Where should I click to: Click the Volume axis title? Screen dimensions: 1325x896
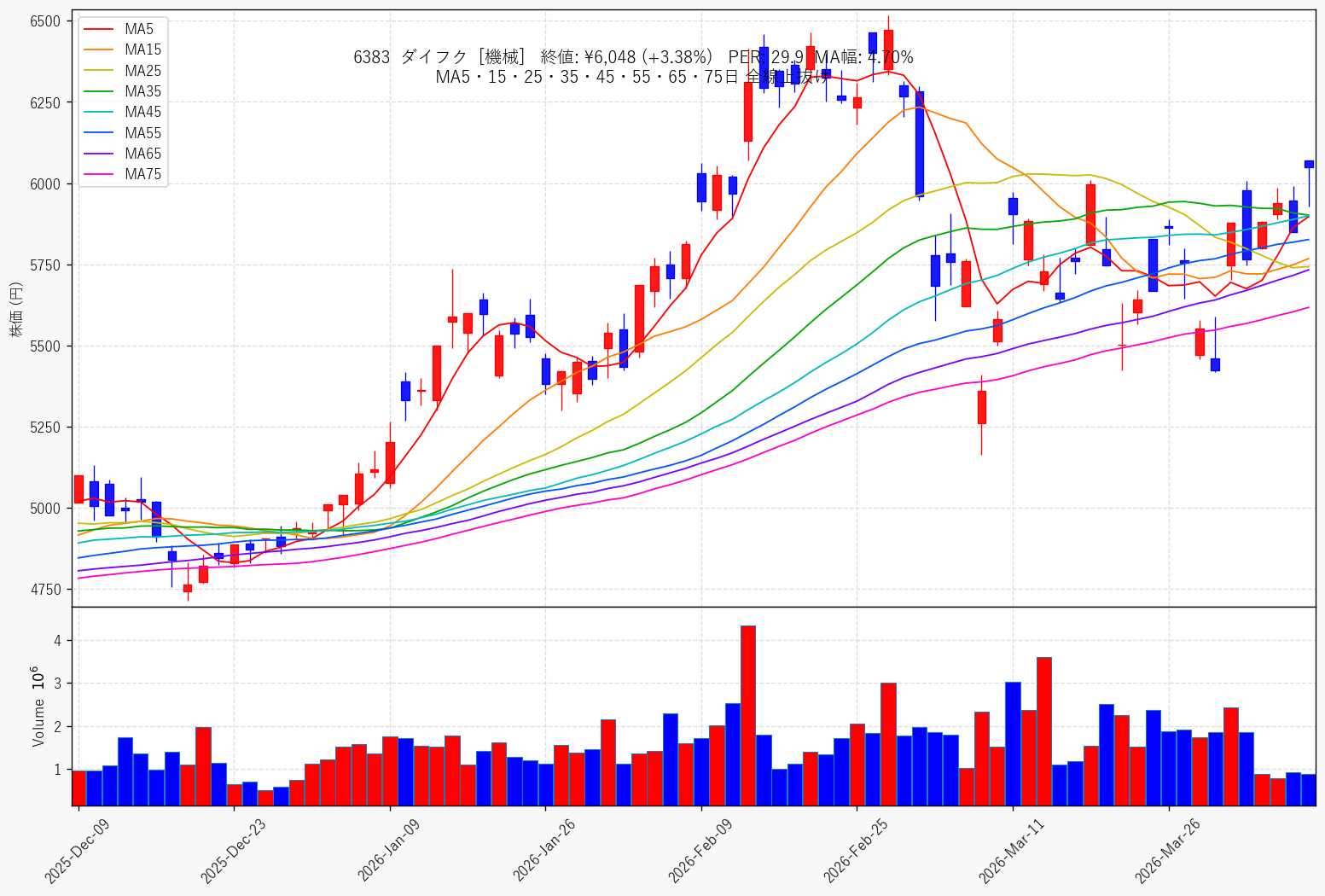click(38, 707)
